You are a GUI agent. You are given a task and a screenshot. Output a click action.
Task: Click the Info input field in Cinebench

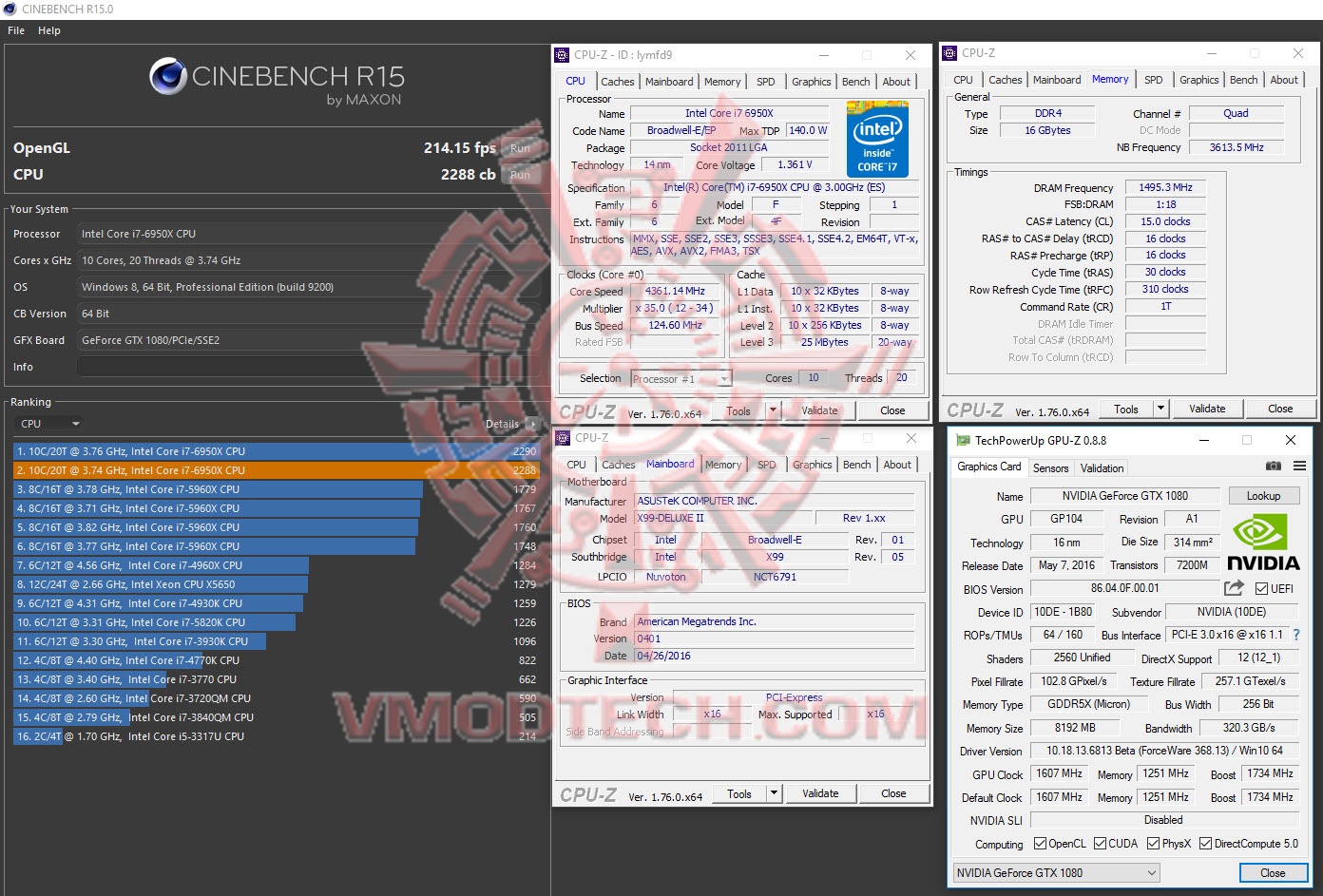[307, 367]
